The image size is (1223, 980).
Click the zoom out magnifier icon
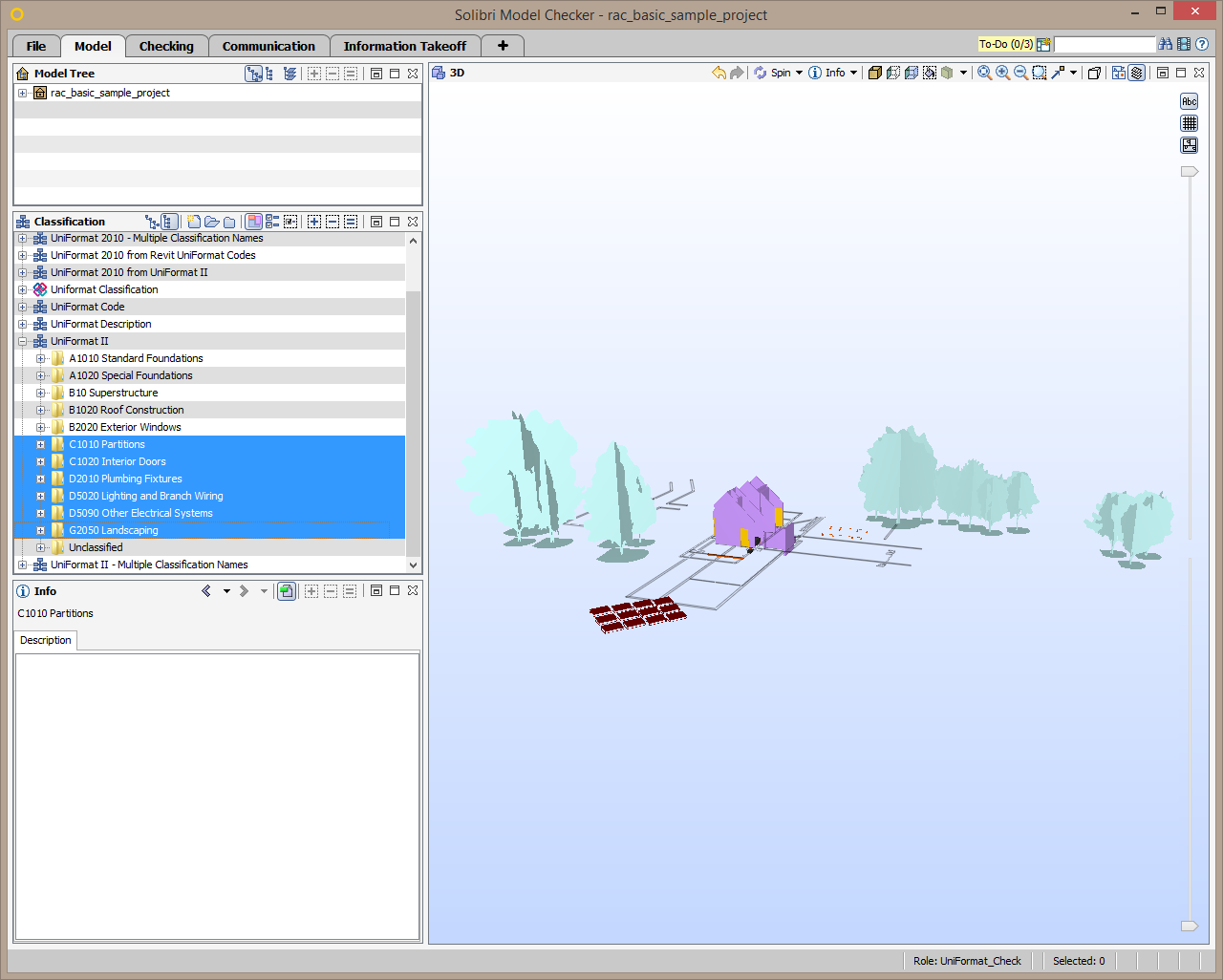pos(1020,73)
